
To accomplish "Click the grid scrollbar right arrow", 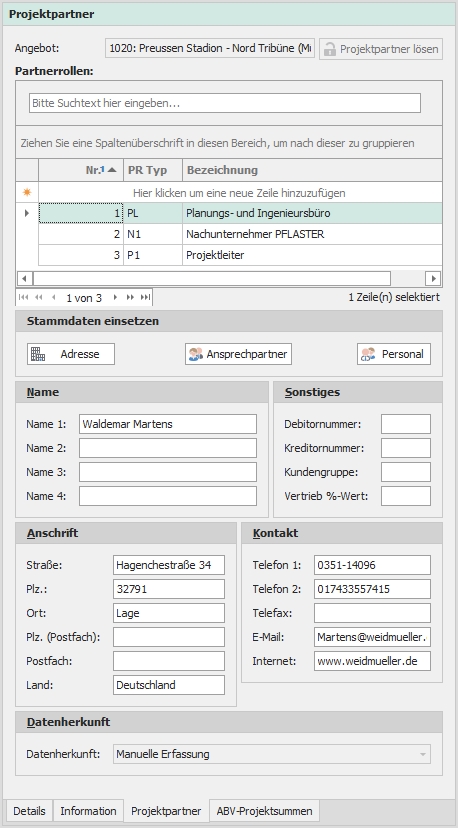I will click(x=433, y=278).
